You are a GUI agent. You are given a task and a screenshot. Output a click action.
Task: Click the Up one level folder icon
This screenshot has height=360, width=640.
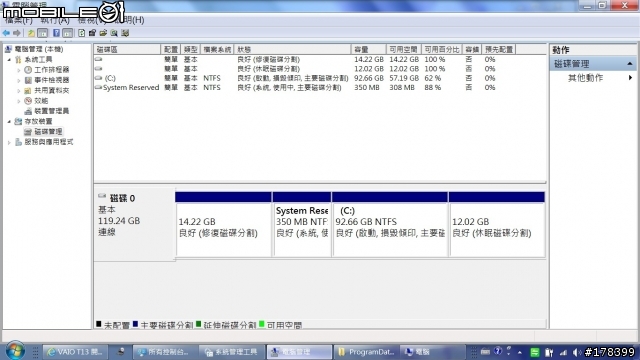[31, 33]
